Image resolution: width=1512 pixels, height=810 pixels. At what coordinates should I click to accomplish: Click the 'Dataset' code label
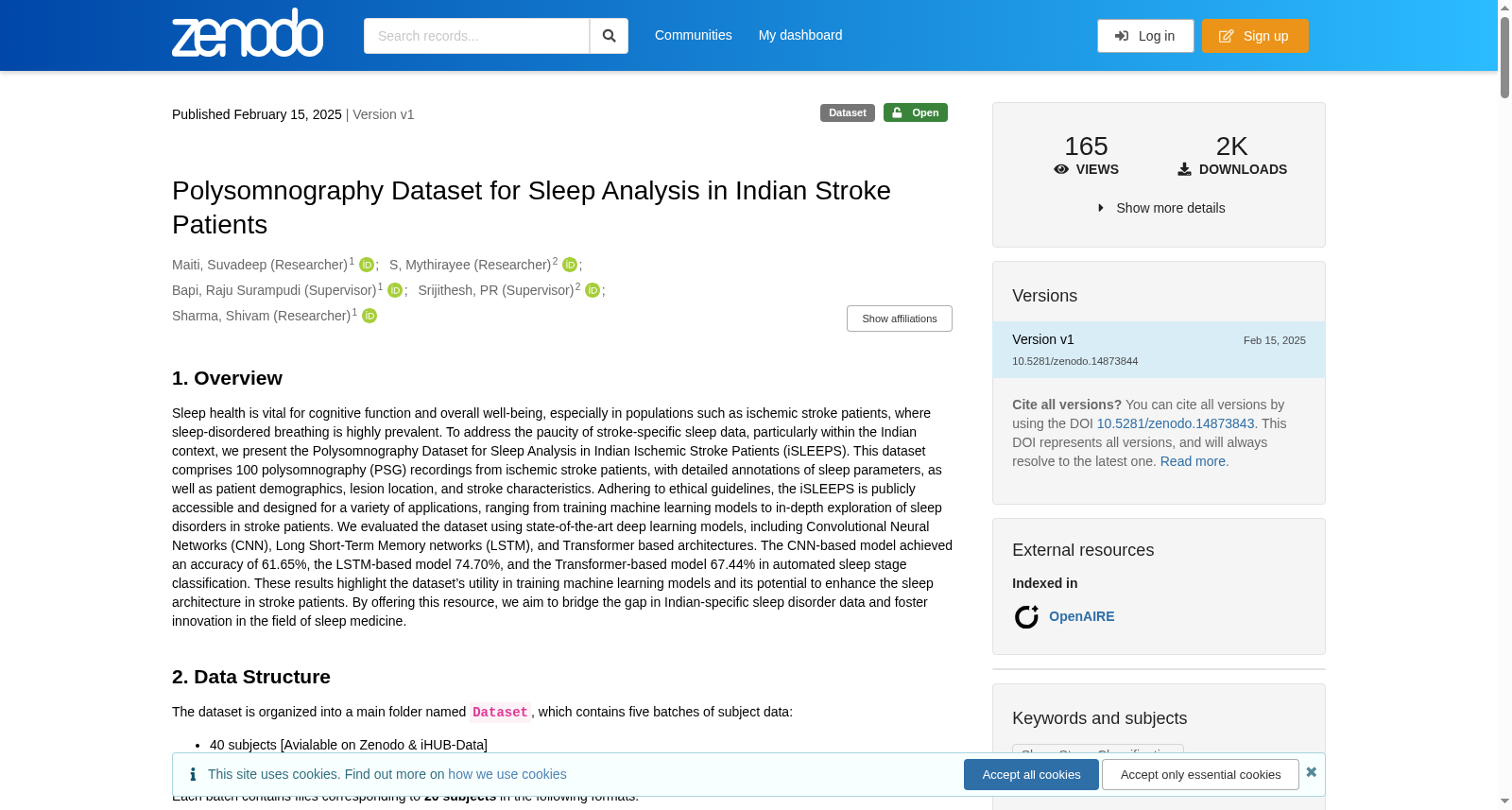(500, 713)
